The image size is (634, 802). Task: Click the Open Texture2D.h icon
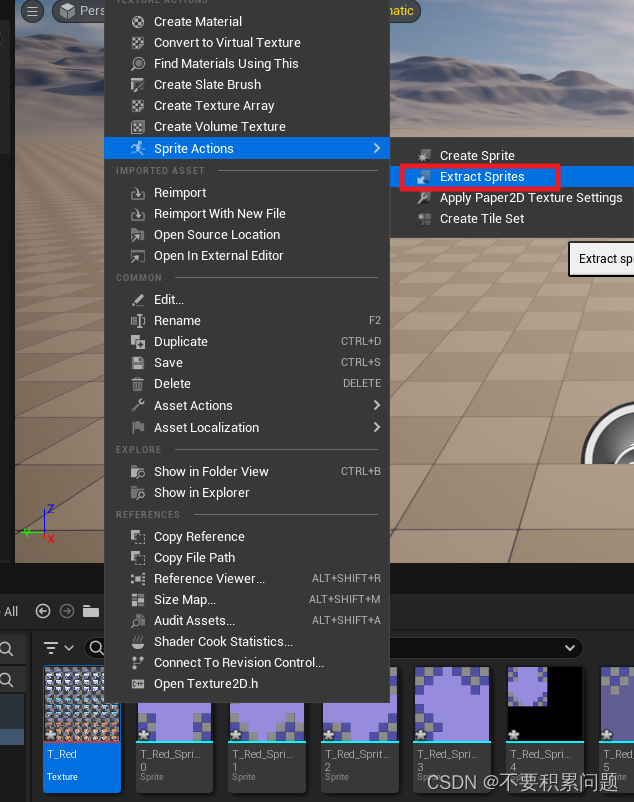(138, 684)
